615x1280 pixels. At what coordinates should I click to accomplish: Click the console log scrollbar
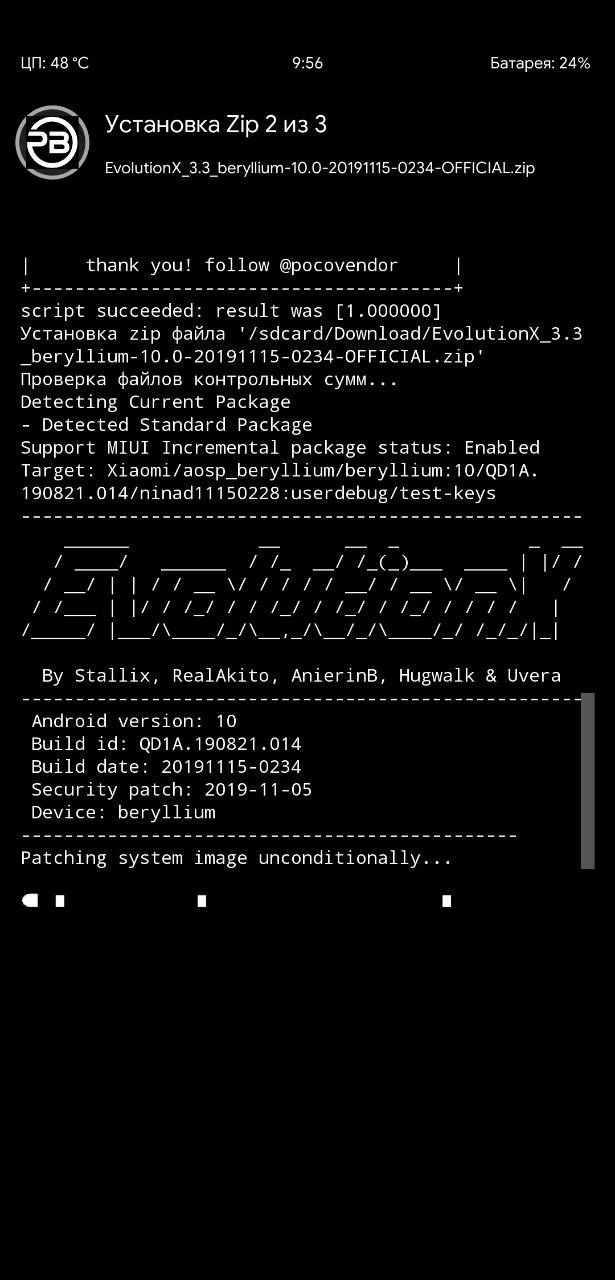(588, 781)
